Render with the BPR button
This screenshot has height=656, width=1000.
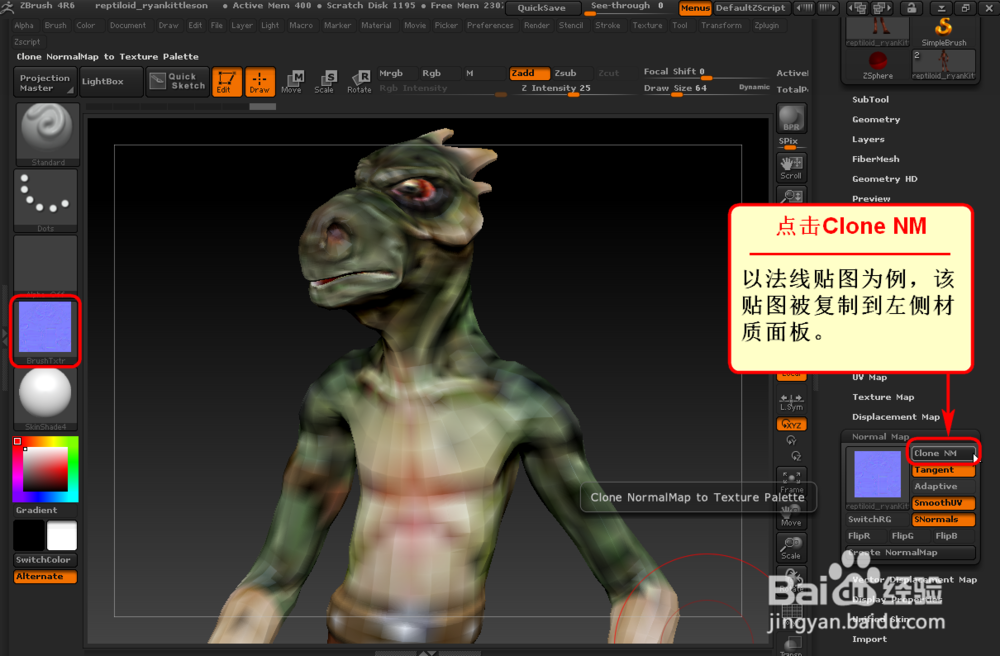pyautogui.click(x=791, y=119)
